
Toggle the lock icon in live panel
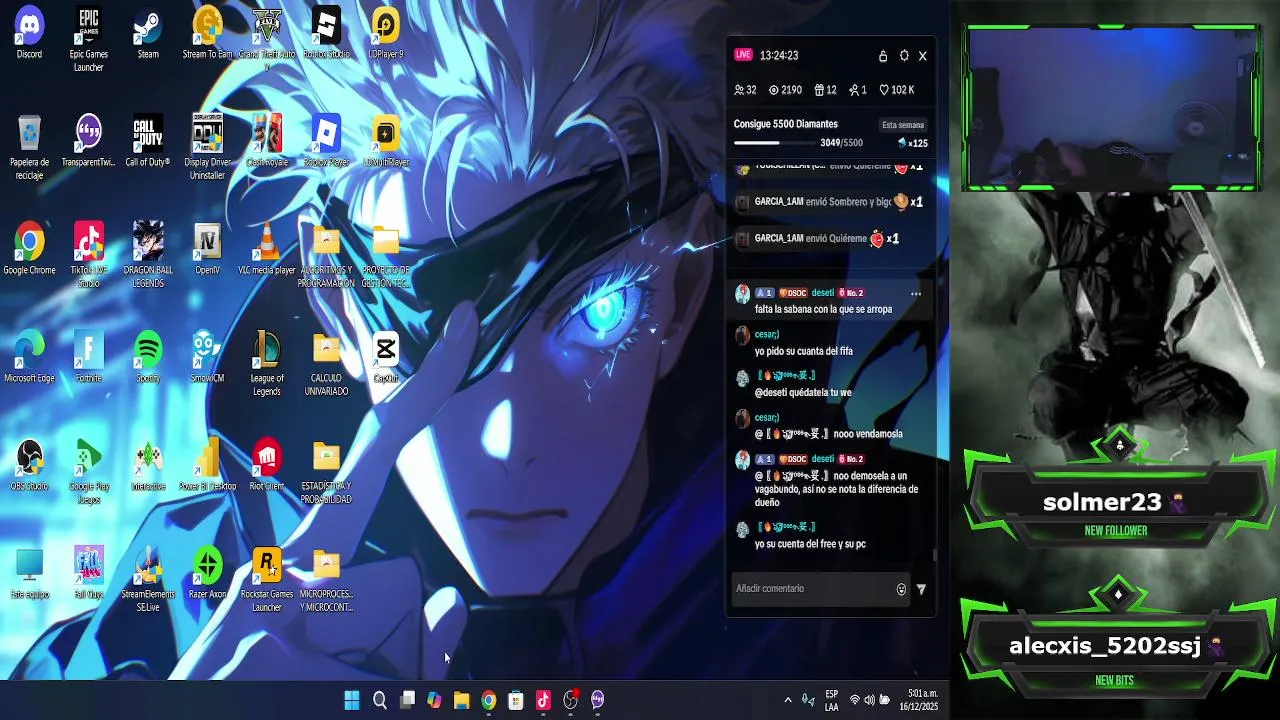tap(883, 56)
